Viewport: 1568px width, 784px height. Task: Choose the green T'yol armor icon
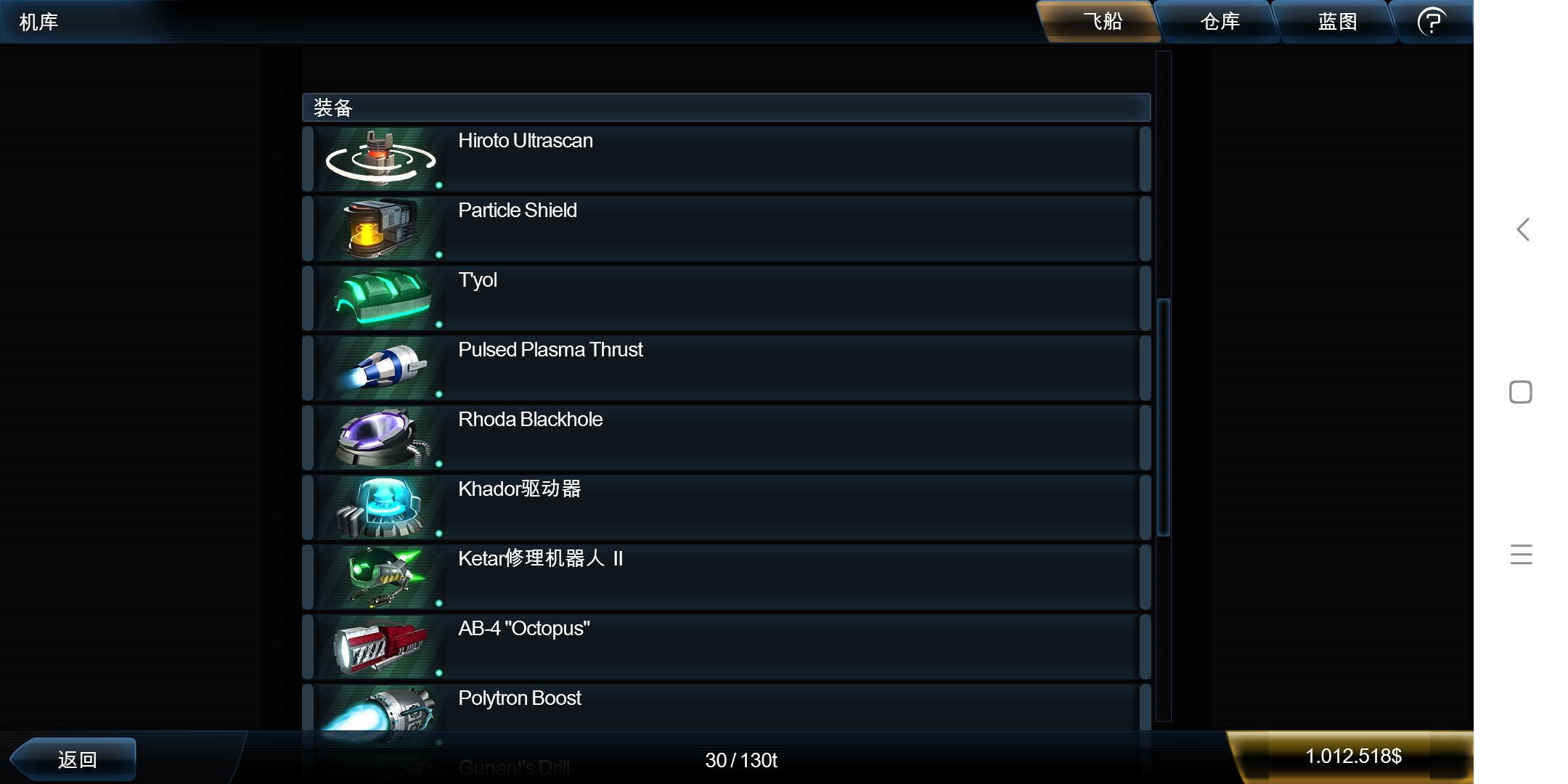coord(380,298)
